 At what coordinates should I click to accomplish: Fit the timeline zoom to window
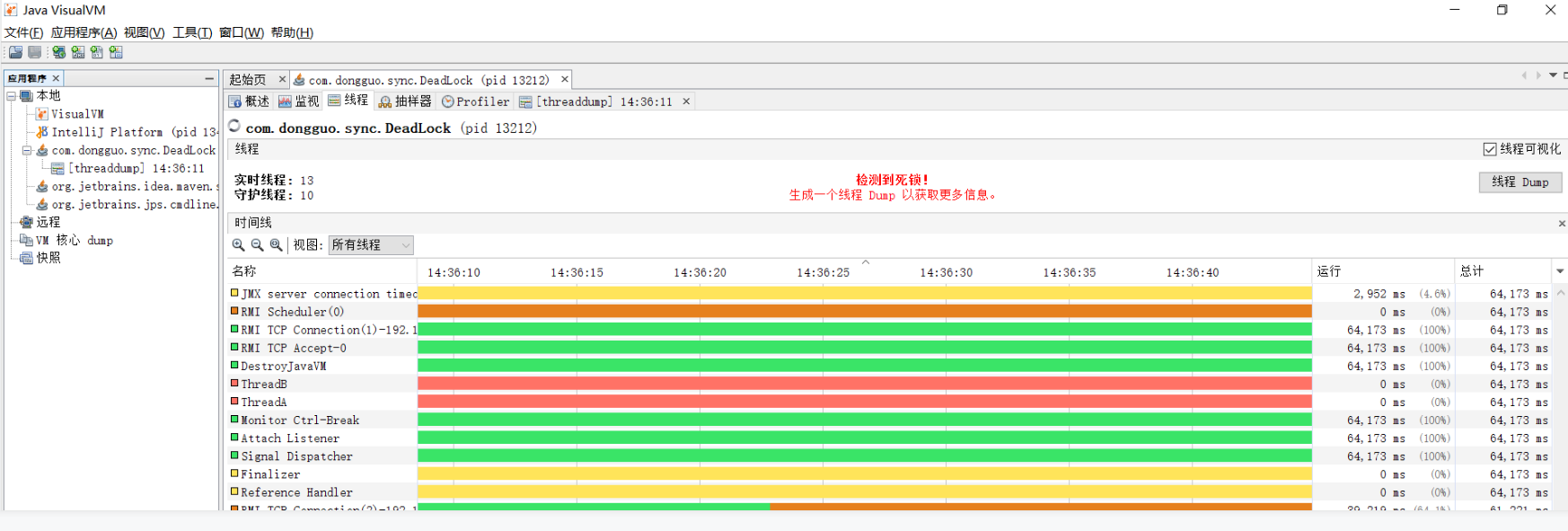pyautogui.click(x=276, y=244)
